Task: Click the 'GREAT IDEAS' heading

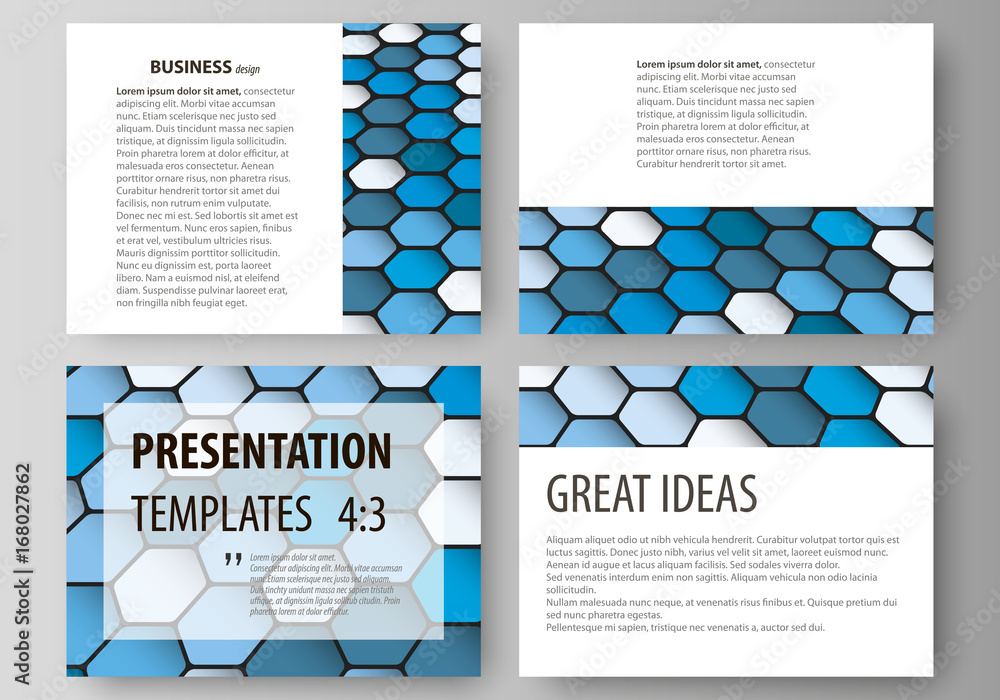Action: click(651, 494)
